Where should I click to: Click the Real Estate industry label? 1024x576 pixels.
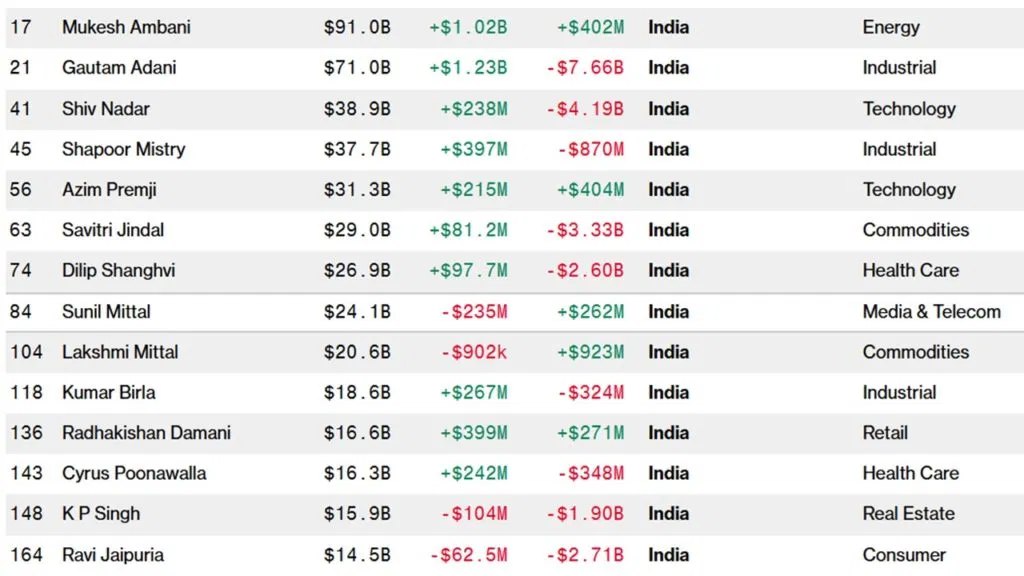[x=908, y=514]
